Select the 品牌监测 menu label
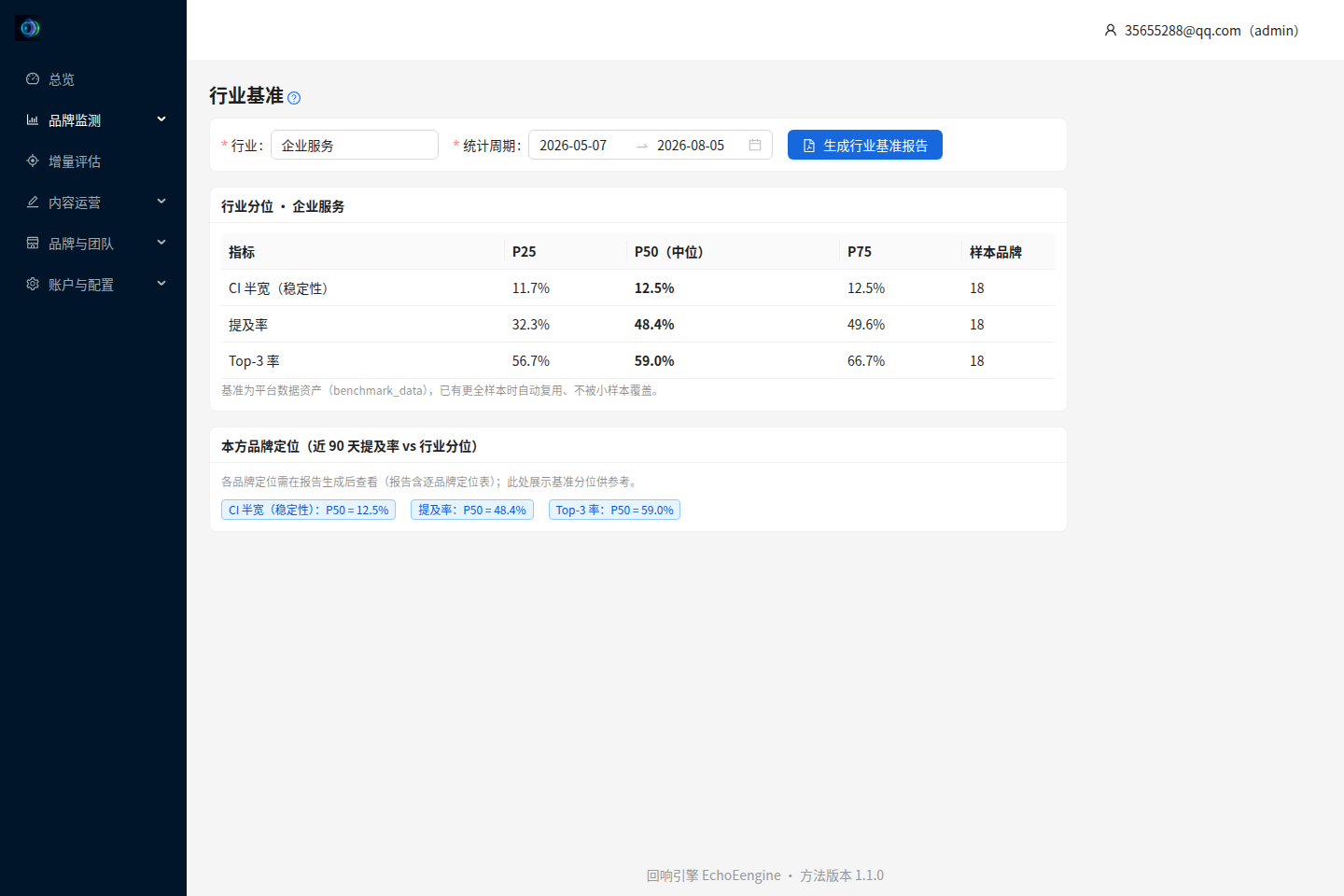The image size is (1344, 896). point(75,120)
